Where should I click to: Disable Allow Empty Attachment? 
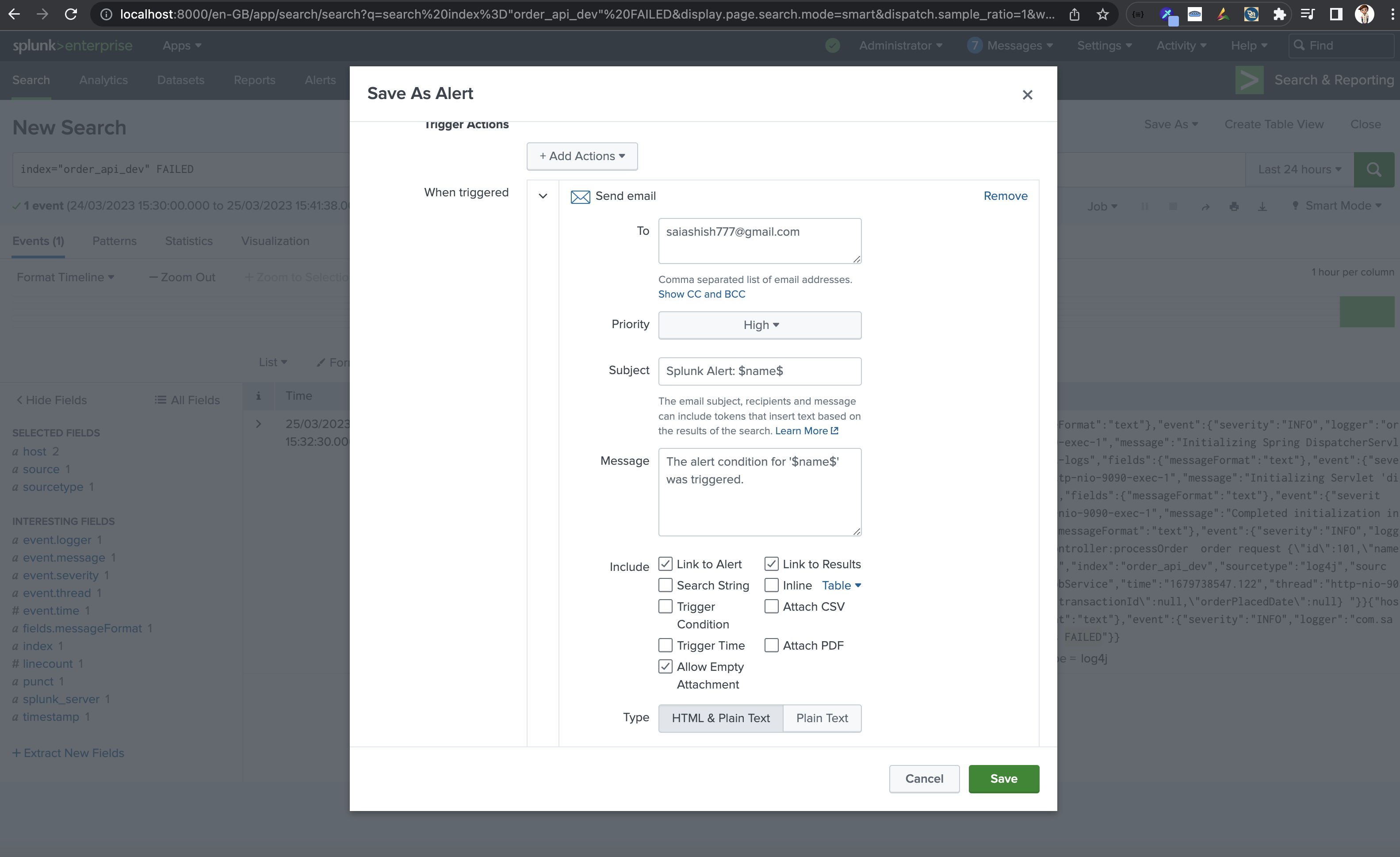(x=665, y=666)
